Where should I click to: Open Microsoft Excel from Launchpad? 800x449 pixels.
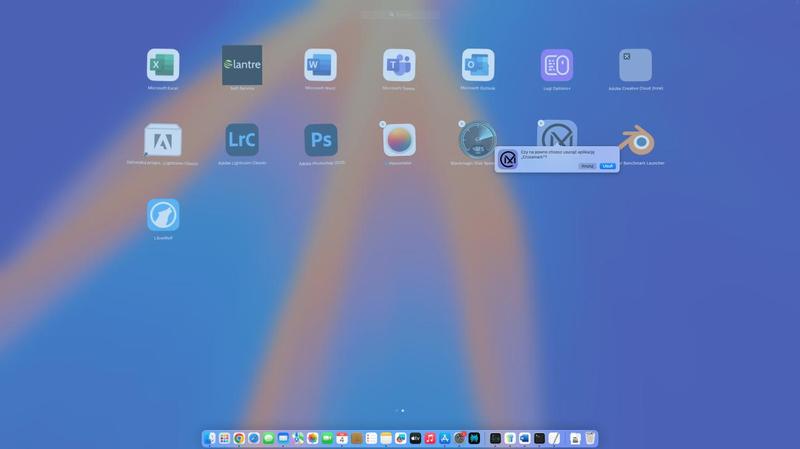[163, 65]
